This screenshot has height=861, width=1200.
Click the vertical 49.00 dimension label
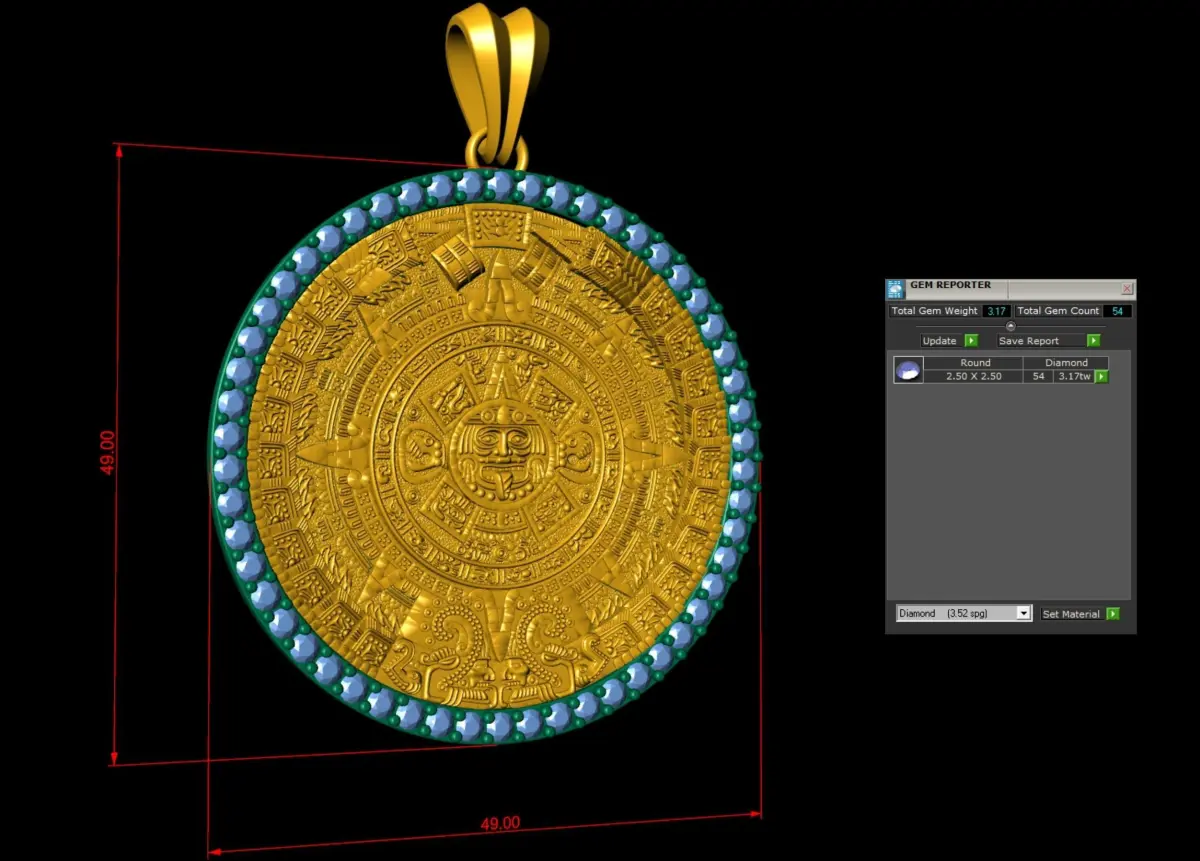pyautogui.click(x=107, y=451)
